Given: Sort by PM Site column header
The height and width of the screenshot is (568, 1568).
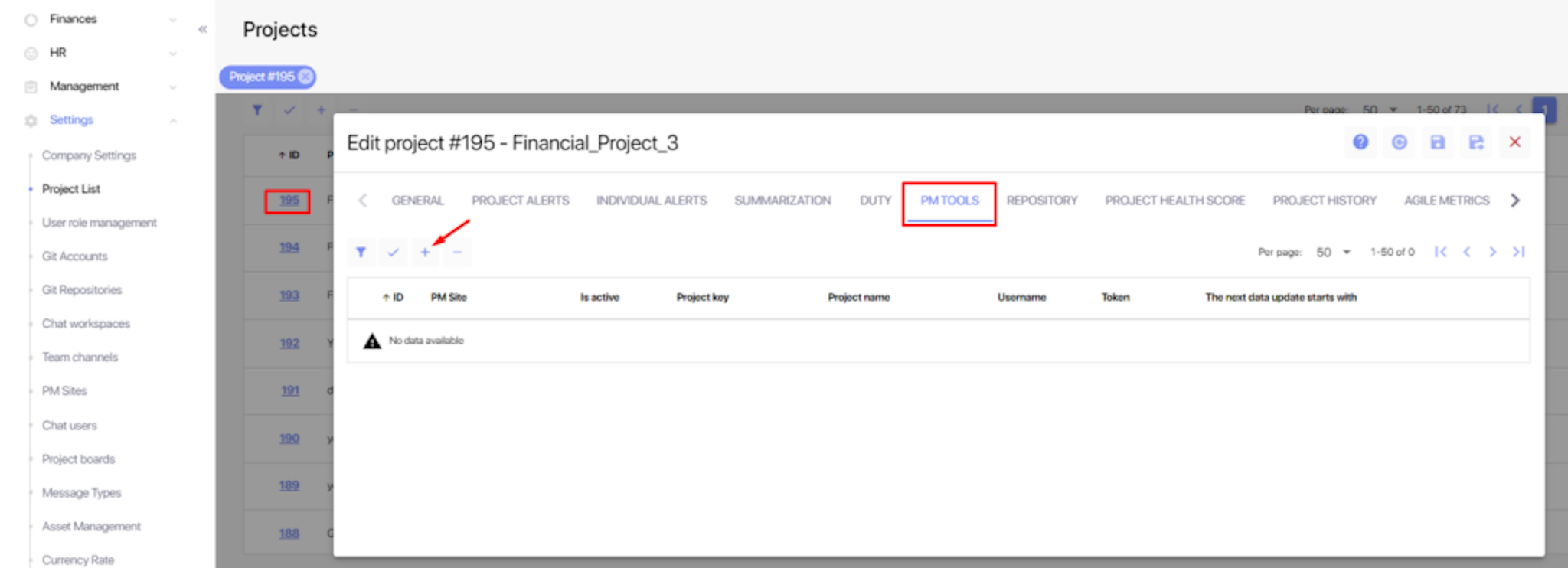Looking at the screenshot, I should point(449,297).
